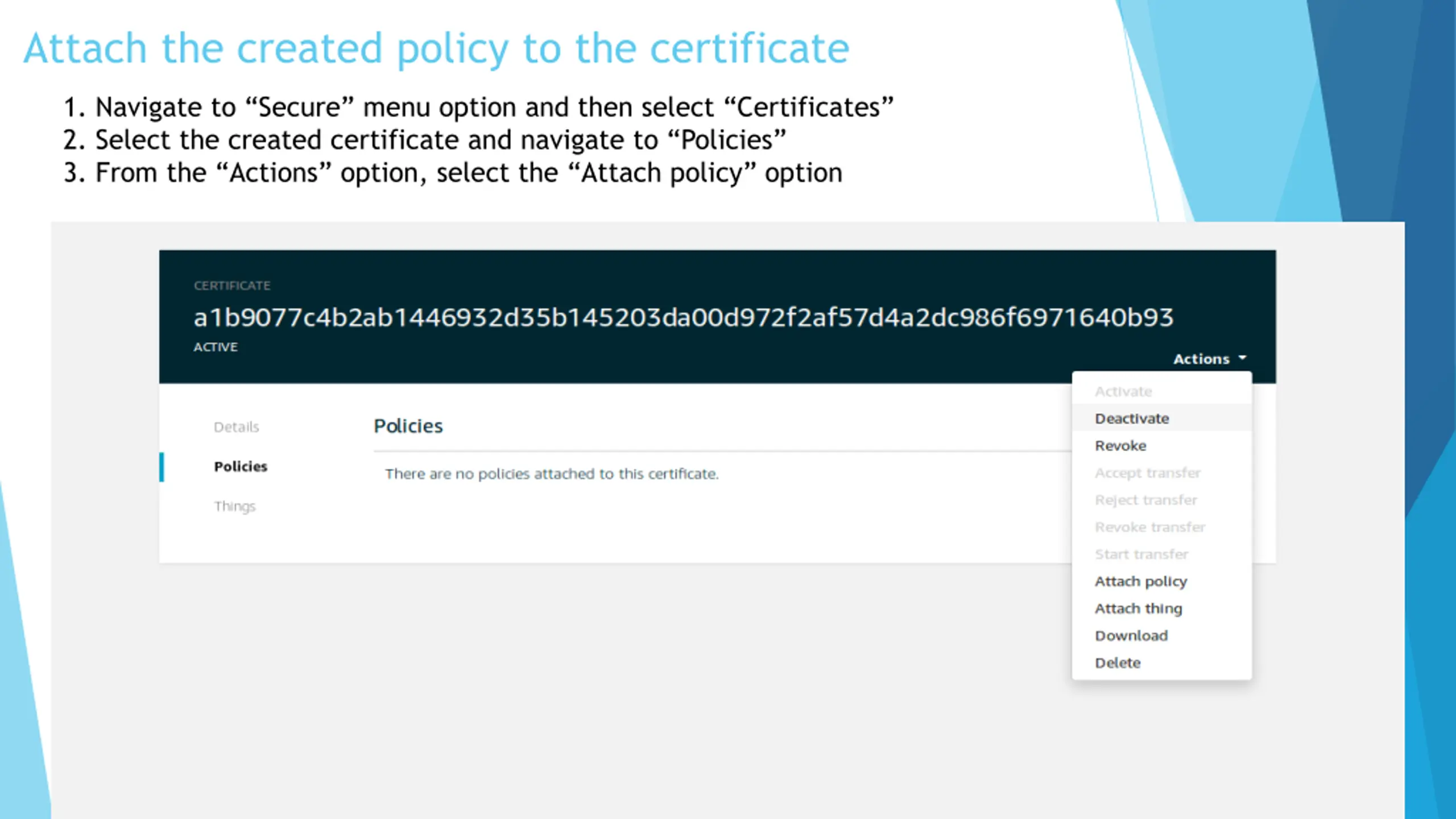
Task: Select Revoke in the Actions menu
Action: [x=1161, y=446]
